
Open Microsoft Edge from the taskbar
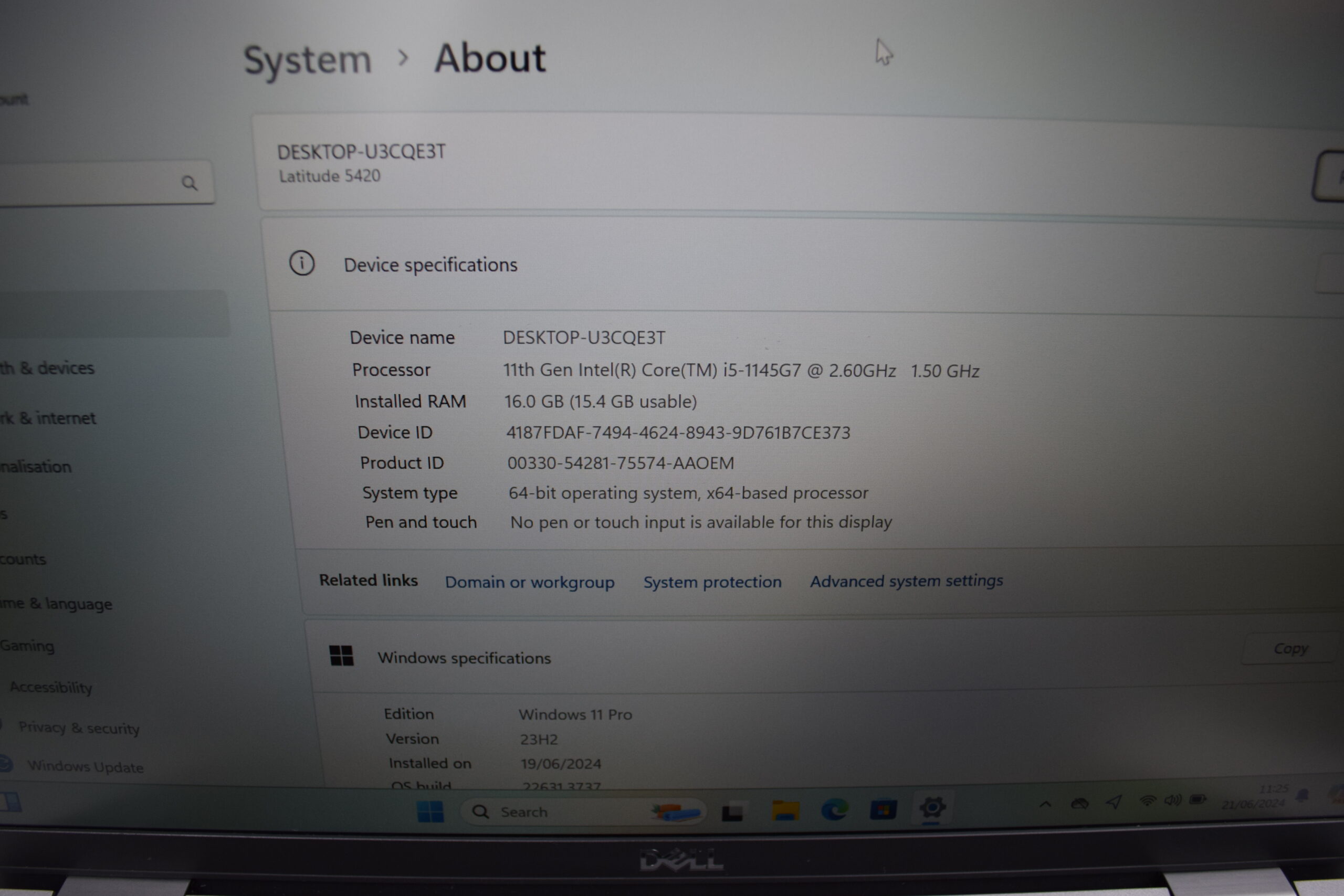pos(834,810)
